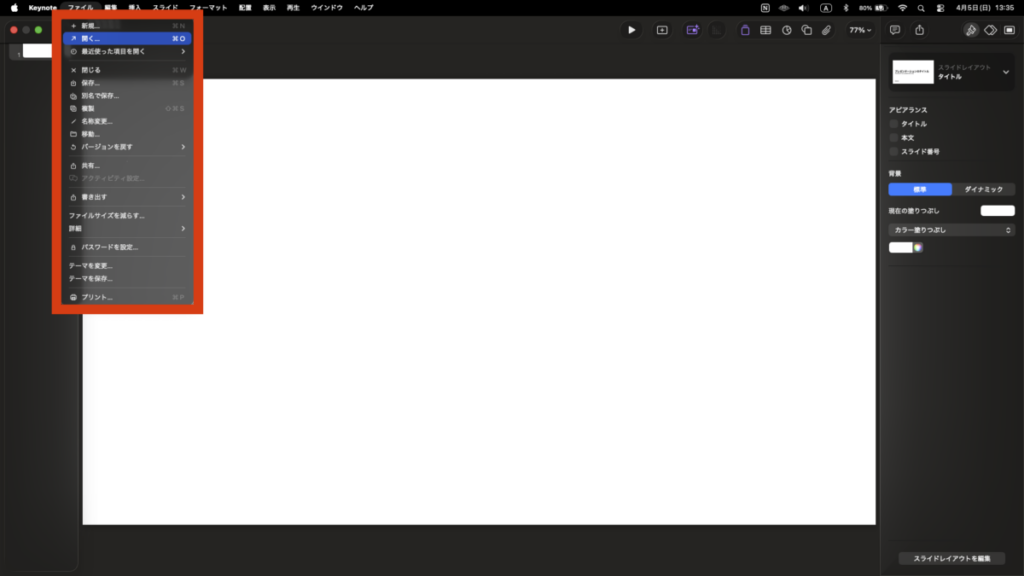The image size is (1024, 576).
Task: Enable the 本文 appearance checkbox
Action: pyautogui.click(x=893, y=138)
